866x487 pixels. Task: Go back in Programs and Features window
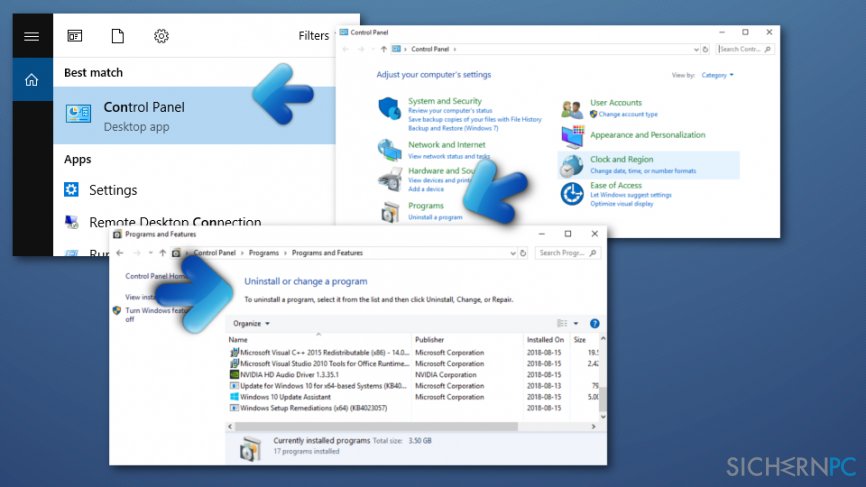click(x=120, y=253)
